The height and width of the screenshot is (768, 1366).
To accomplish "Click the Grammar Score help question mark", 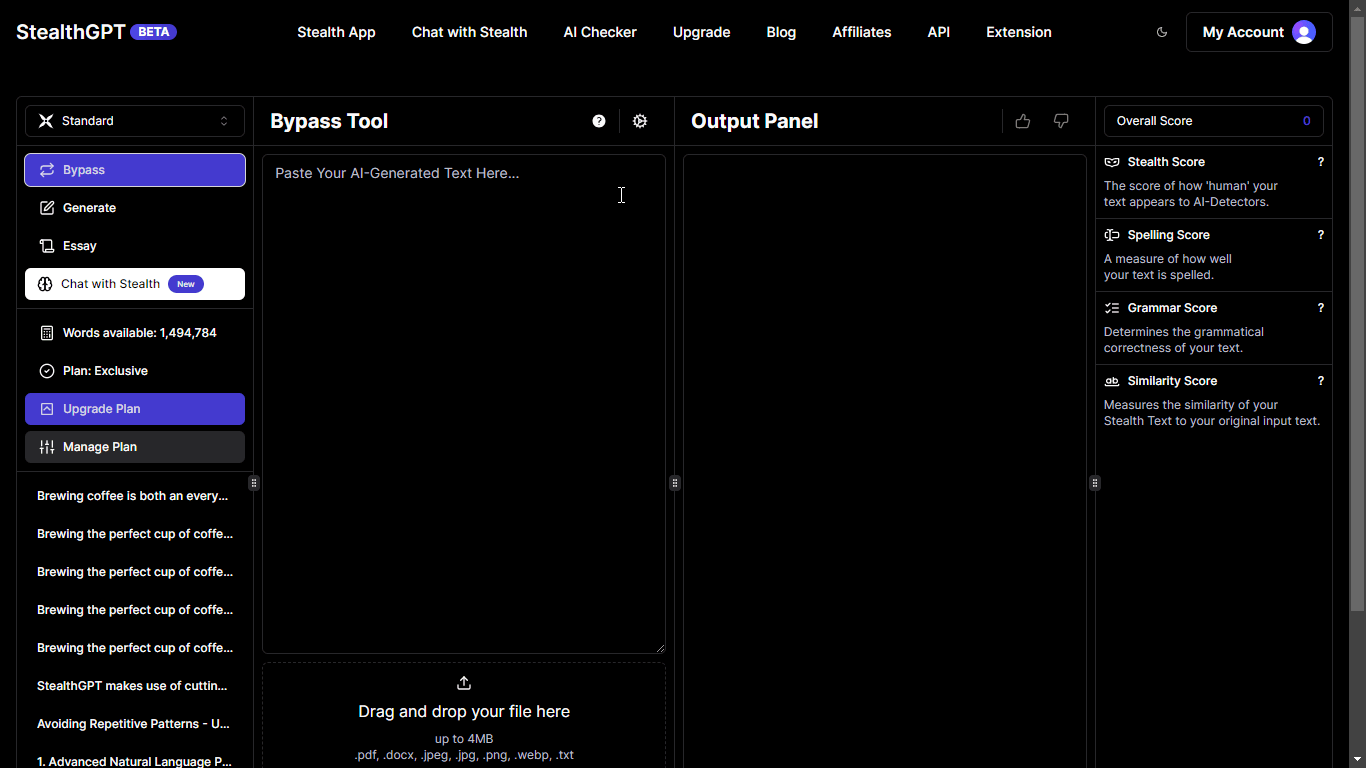I will (1320, 308).
